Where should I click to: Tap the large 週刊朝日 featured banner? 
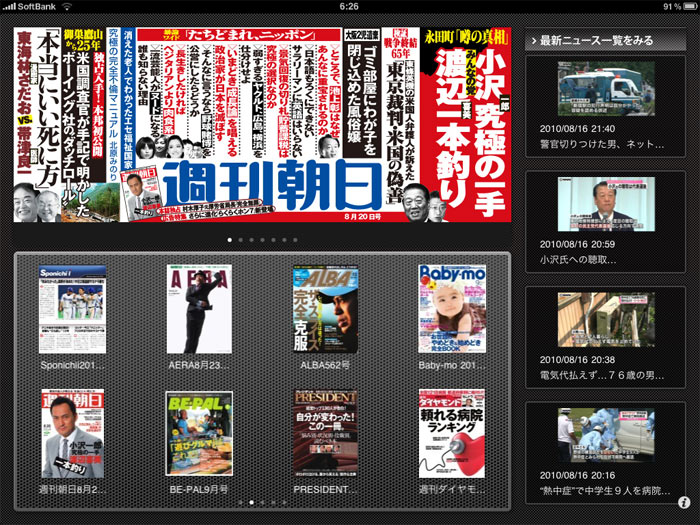[x=262, y=125]
